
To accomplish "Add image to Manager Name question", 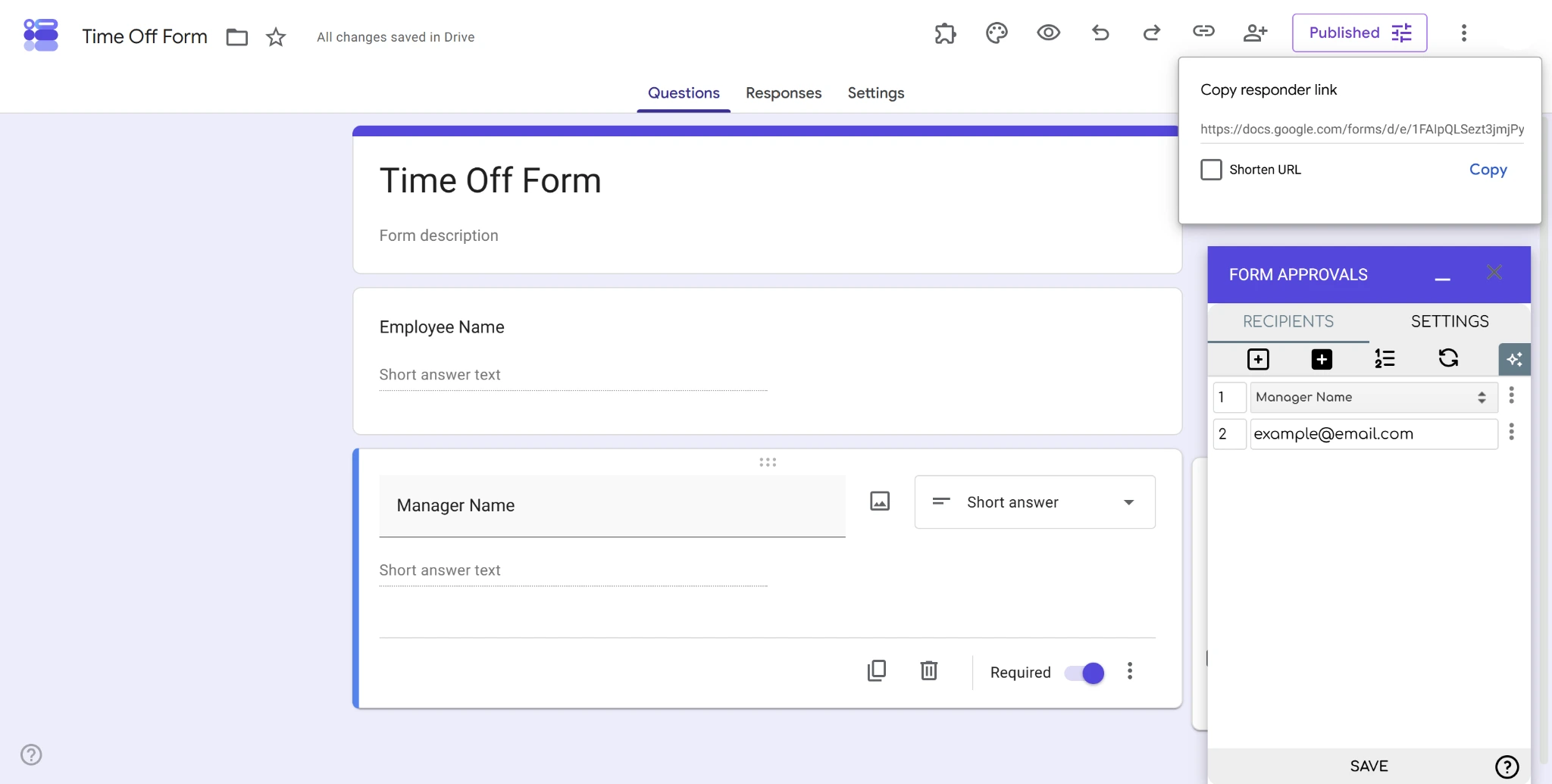I will (880, 501).
